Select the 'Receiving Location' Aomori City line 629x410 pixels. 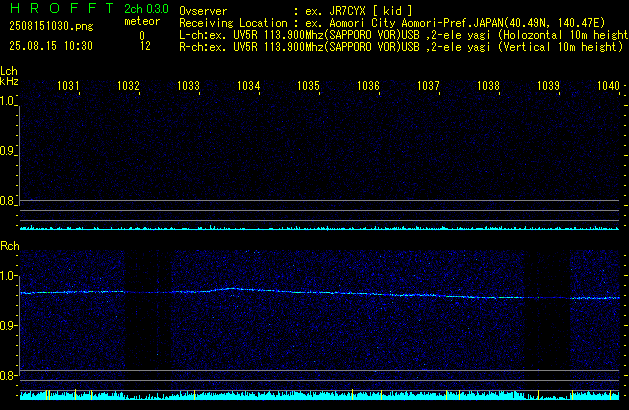click(392, 23)
